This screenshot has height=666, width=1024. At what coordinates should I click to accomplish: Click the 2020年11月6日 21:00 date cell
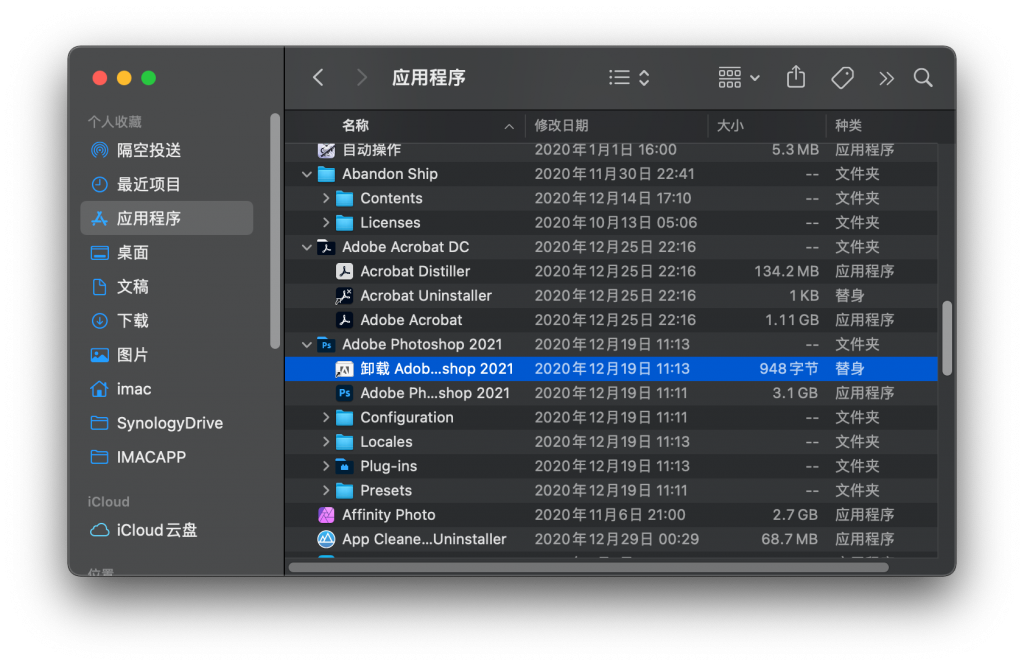pyautogui.click(x=610, y=515)
